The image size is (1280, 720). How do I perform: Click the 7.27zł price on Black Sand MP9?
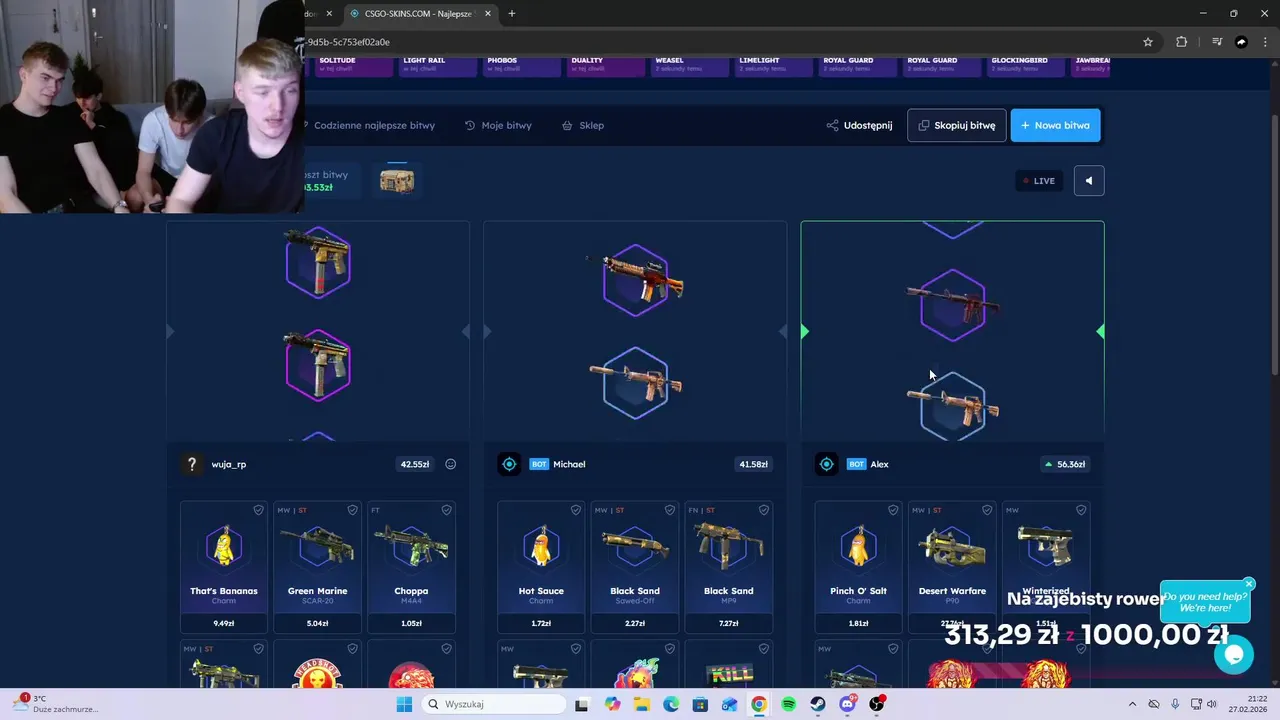pyautogui.click(x=728, y=623)
